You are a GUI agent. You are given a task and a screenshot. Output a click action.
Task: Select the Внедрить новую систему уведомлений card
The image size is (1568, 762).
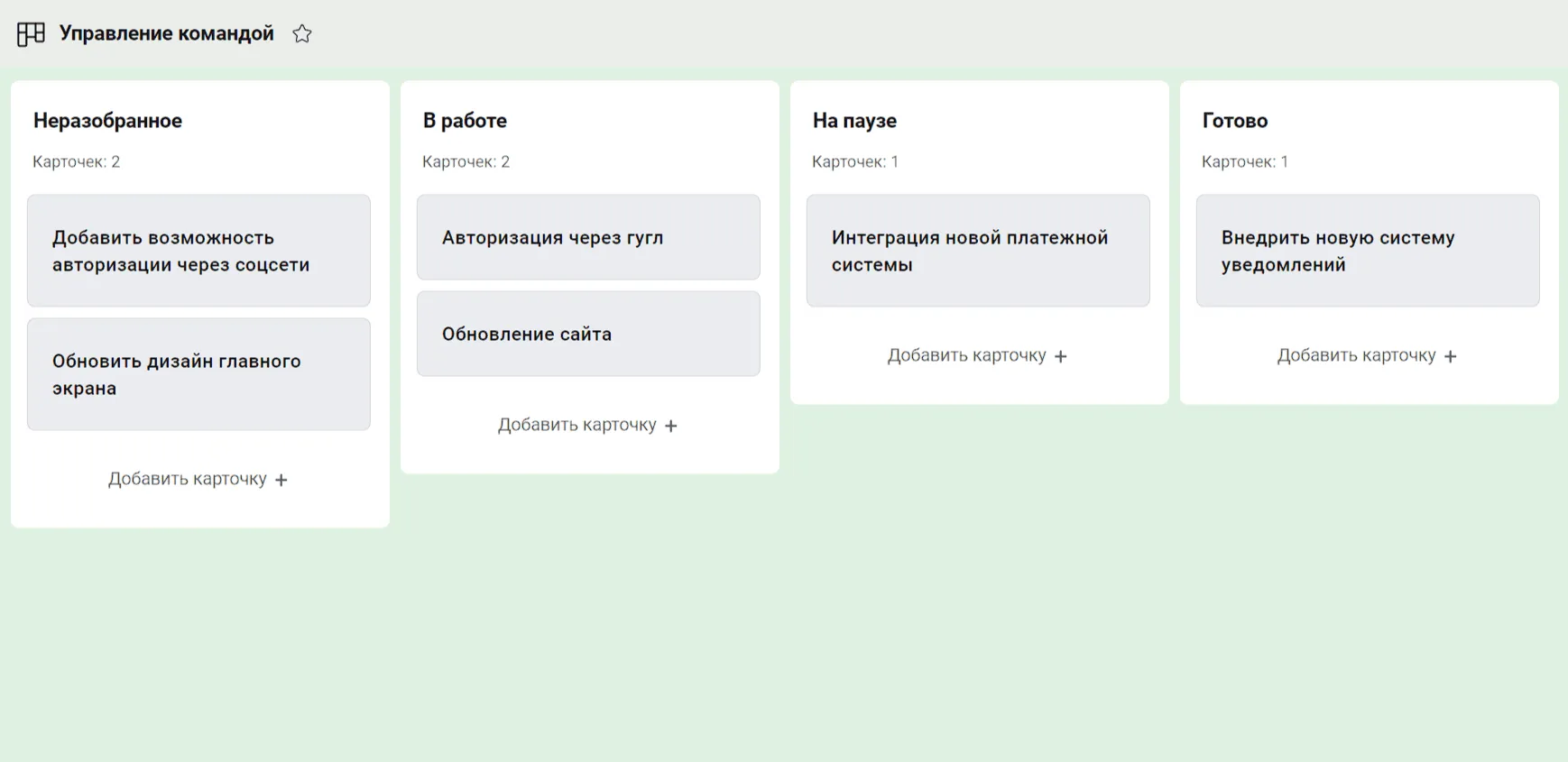[x=1368, y=251]
